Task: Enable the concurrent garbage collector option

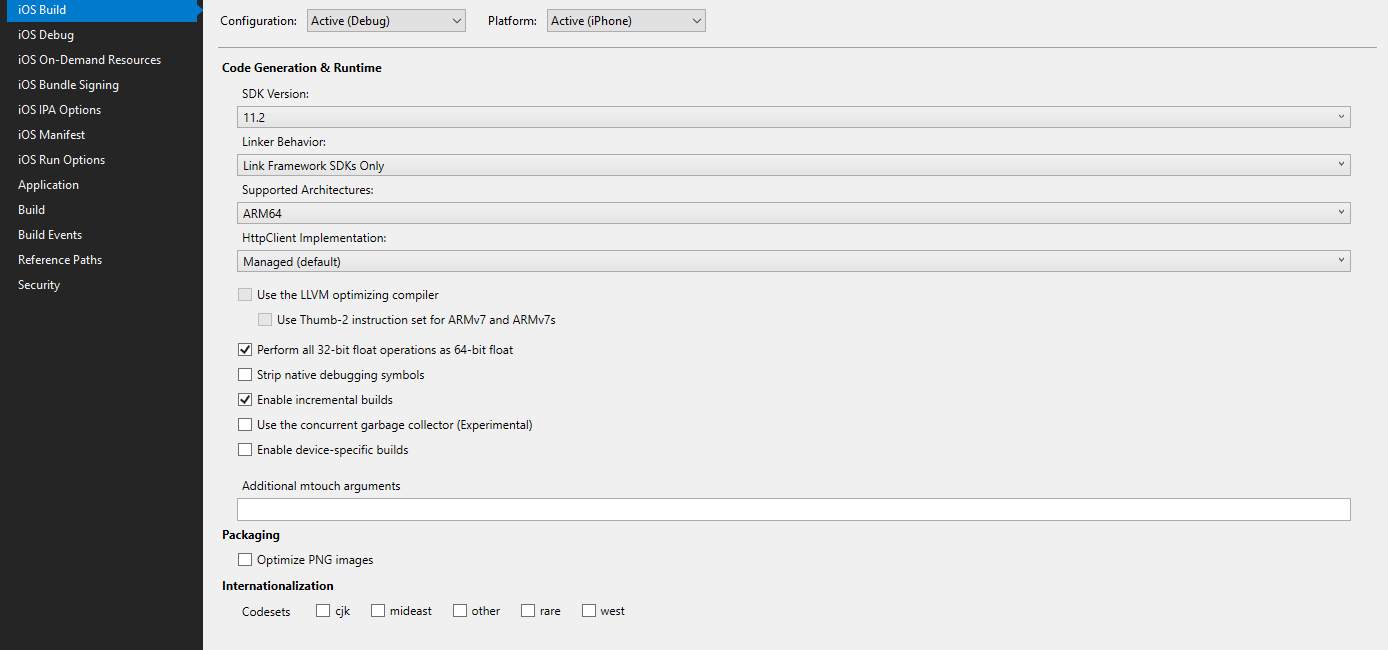Action: (x=245, y=425)
